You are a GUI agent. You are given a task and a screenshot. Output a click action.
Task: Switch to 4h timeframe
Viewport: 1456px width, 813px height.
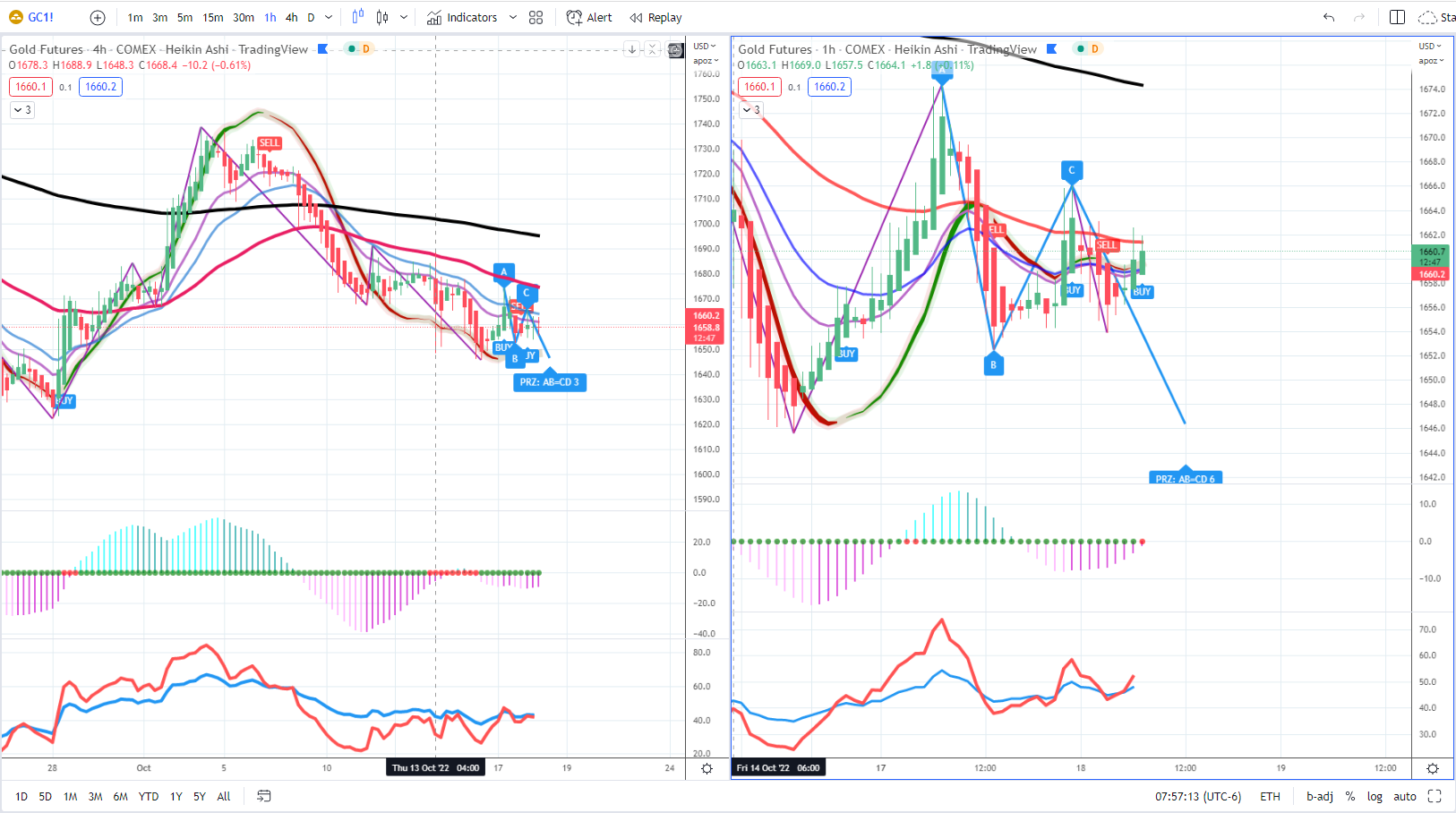point(292,17)
